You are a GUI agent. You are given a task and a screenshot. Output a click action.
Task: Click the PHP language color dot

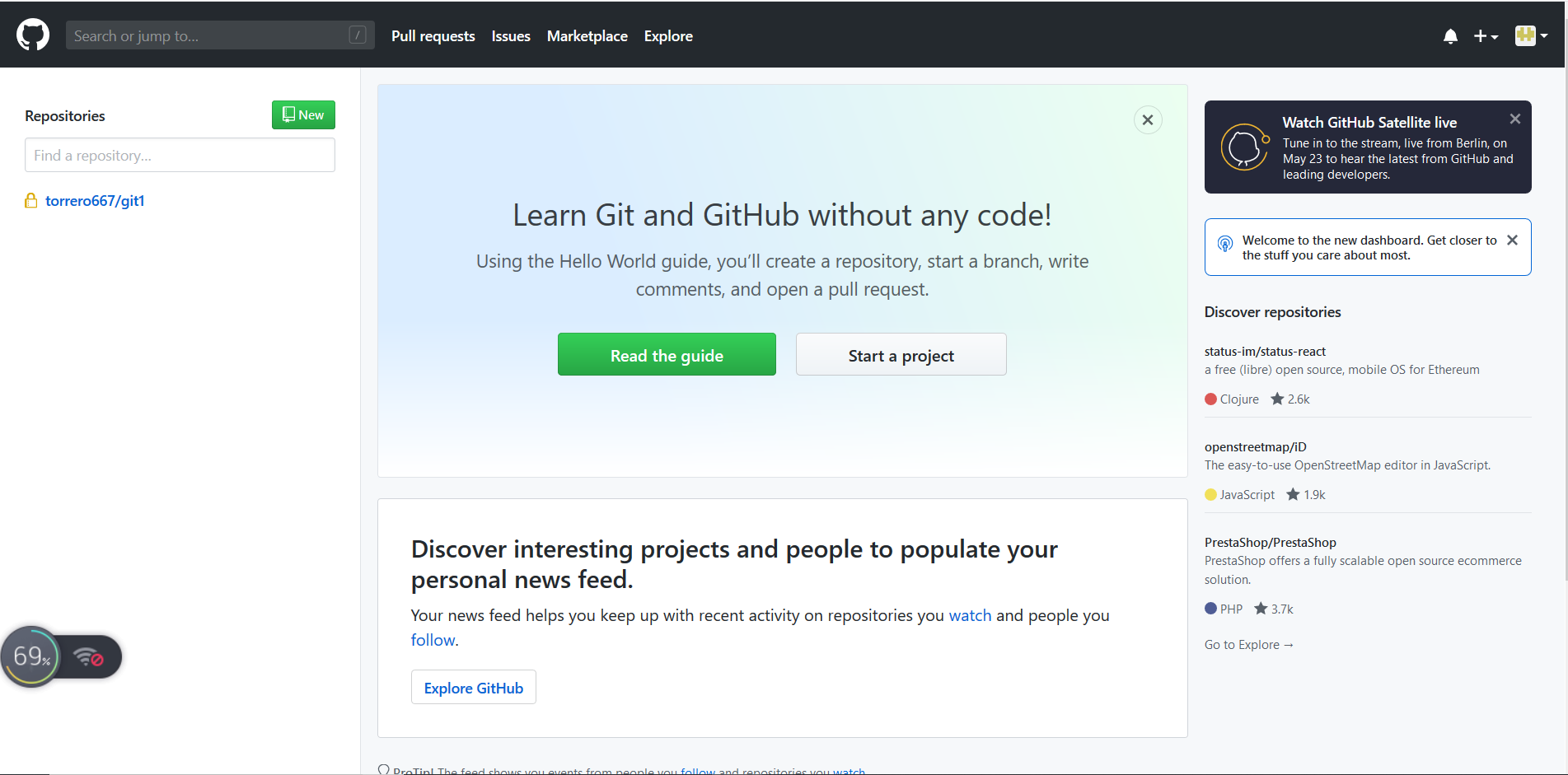coord(1210,609)
